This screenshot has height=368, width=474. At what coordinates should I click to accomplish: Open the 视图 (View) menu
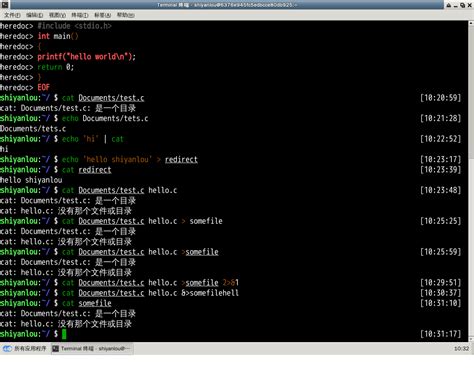pos(57,15)
